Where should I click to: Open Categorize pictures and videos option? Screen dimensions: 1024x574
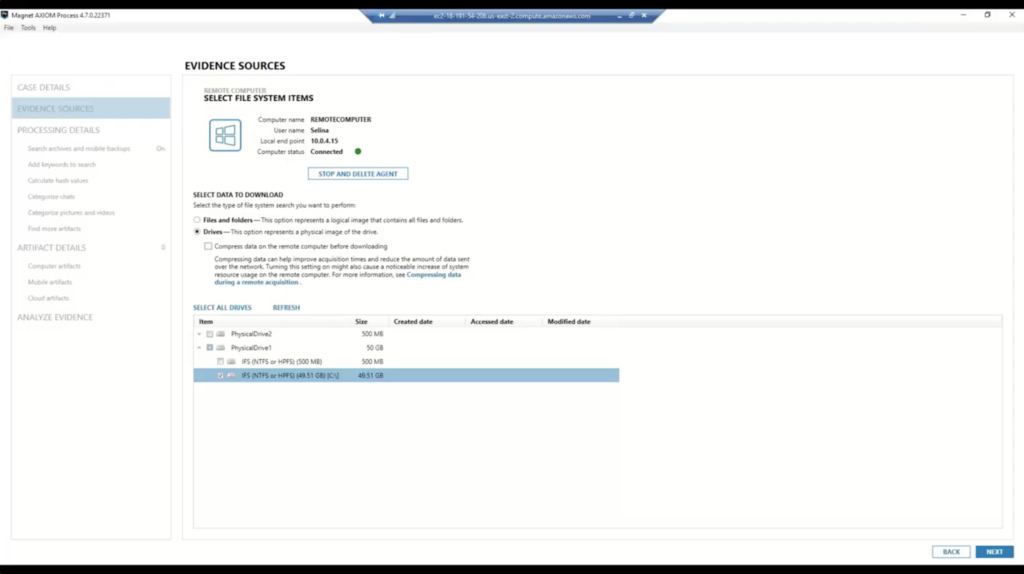pos(71,213)
